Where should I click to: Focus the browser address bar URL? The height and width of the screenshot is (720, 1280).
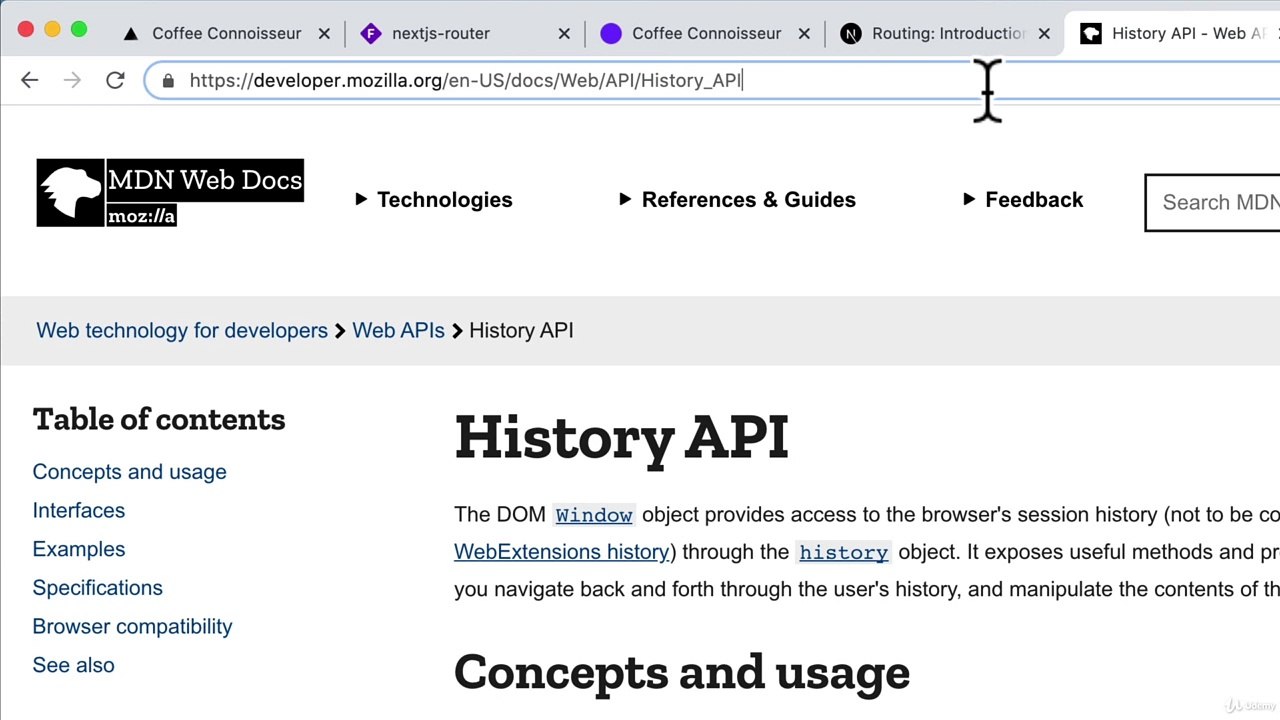click(466, 80)
